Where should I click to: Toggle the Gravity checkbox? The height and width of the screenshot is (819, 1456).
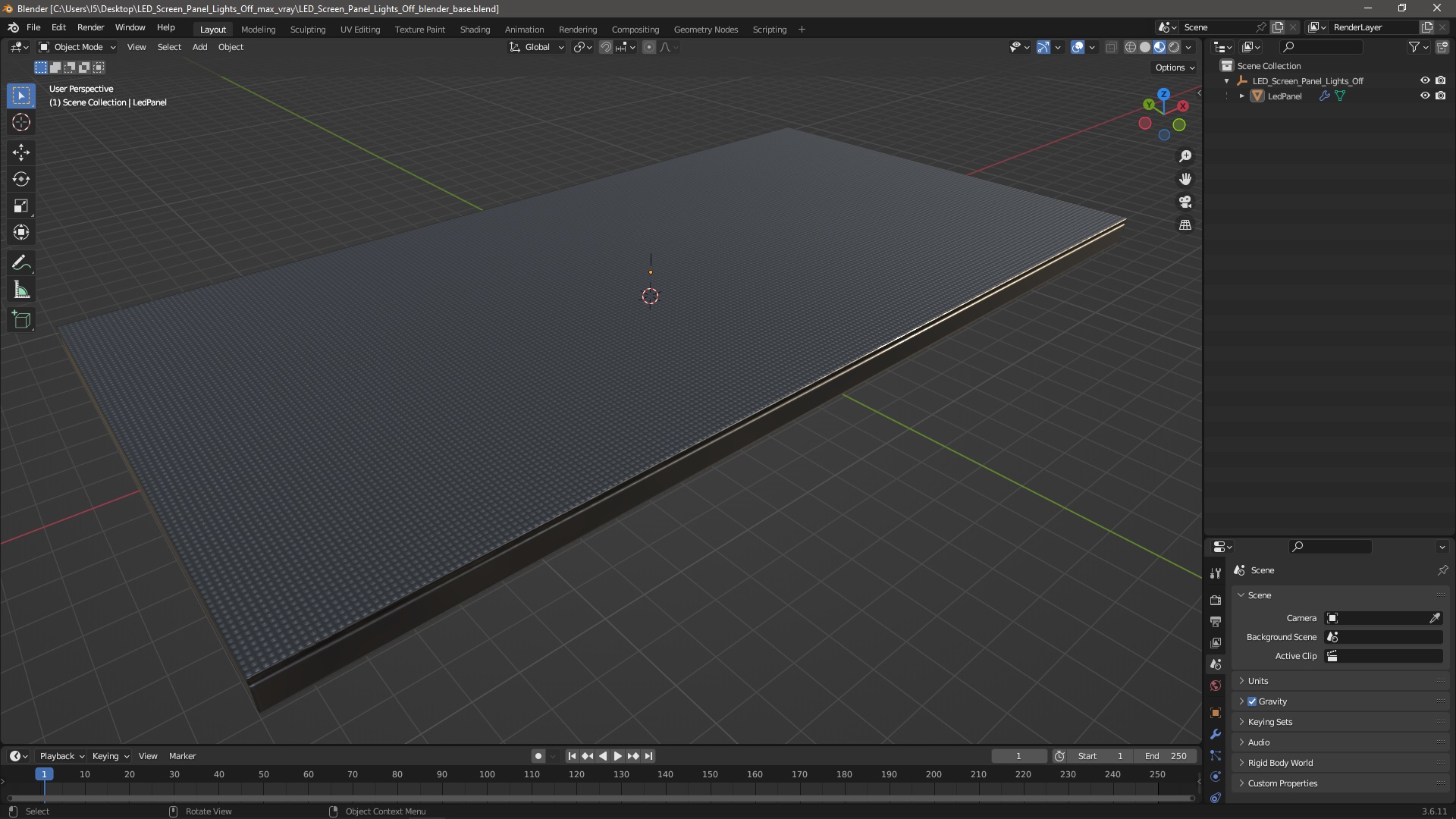(x=1252, y=701)
